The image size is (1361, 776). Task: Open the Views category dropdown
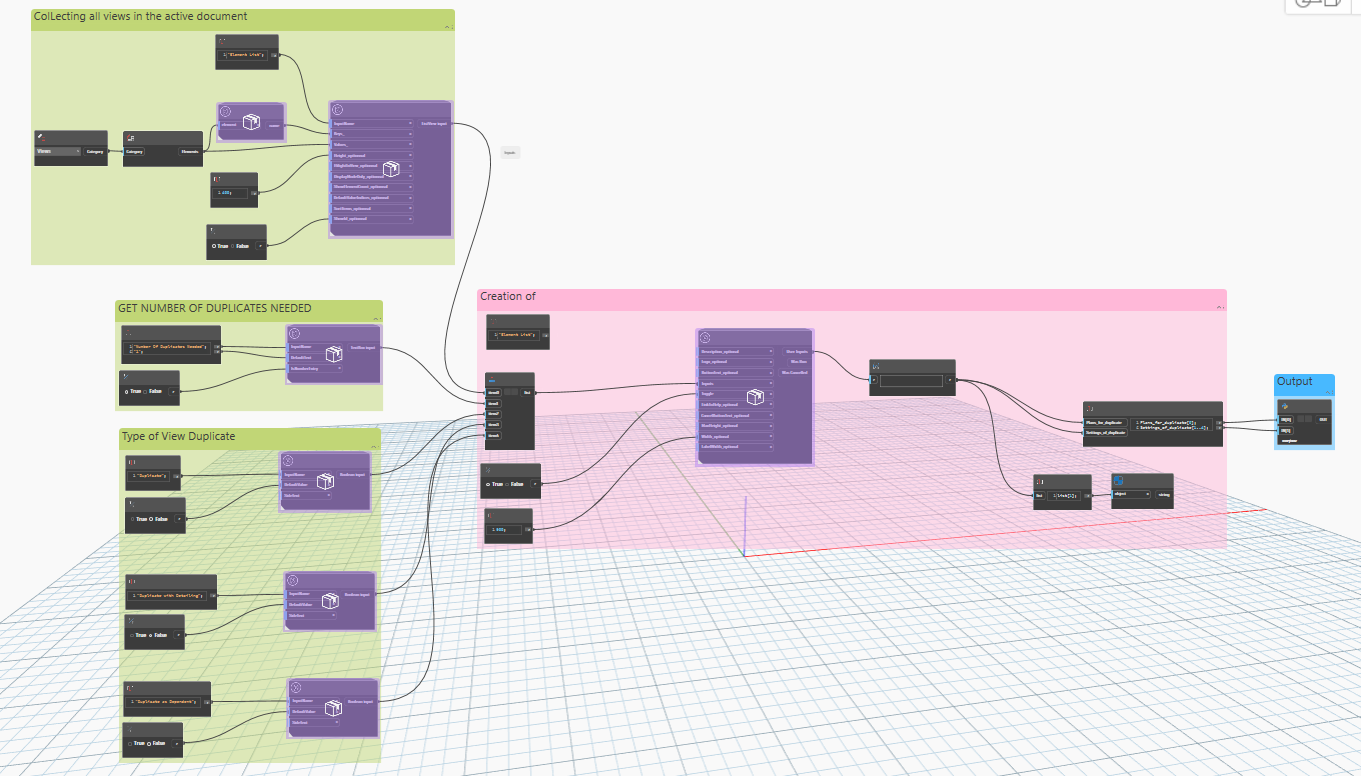pyautogui.click(x=58, y=152)
